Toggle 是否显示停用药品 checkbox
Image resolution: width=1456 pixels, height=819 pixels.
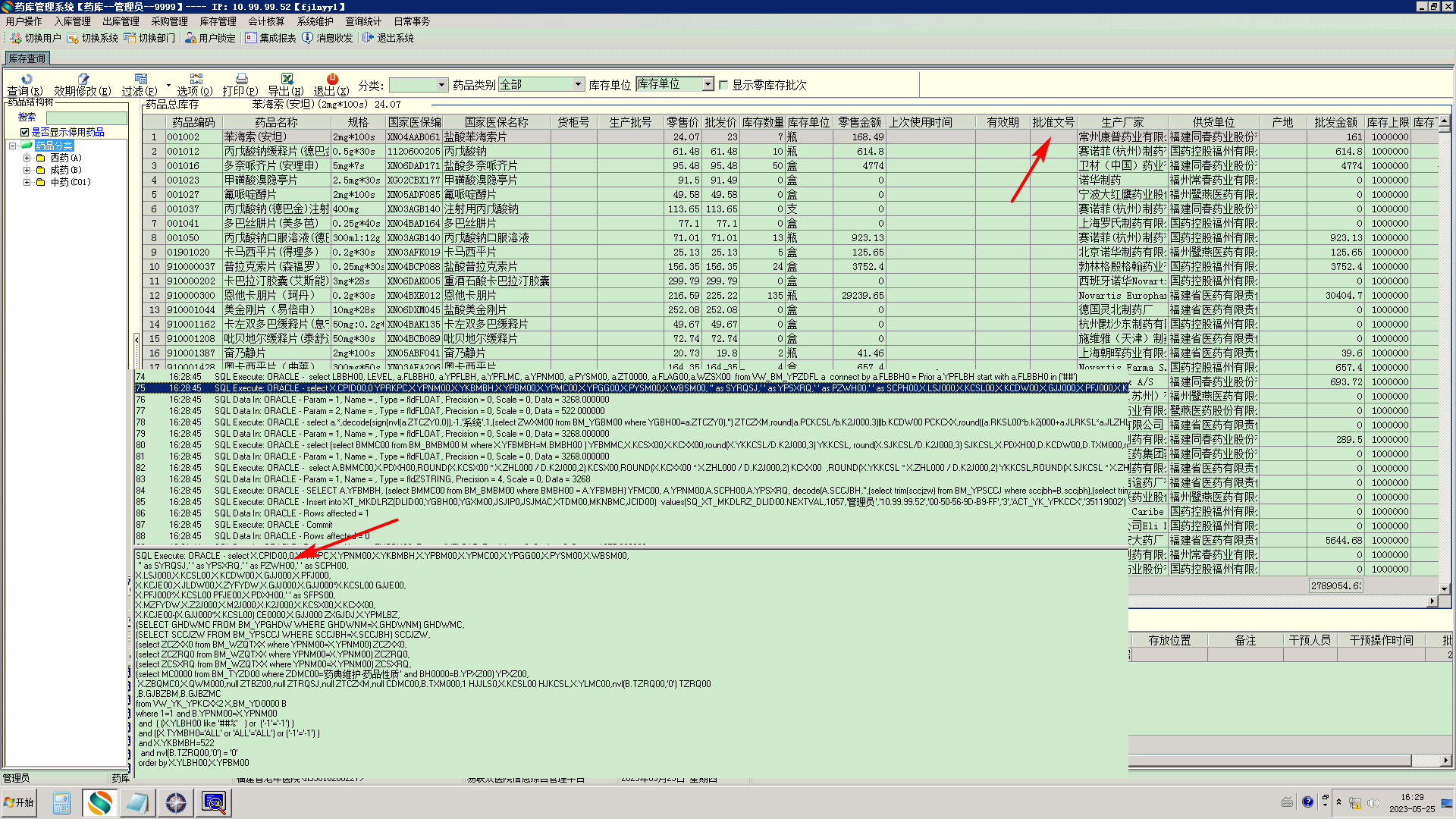click(24, 132)
